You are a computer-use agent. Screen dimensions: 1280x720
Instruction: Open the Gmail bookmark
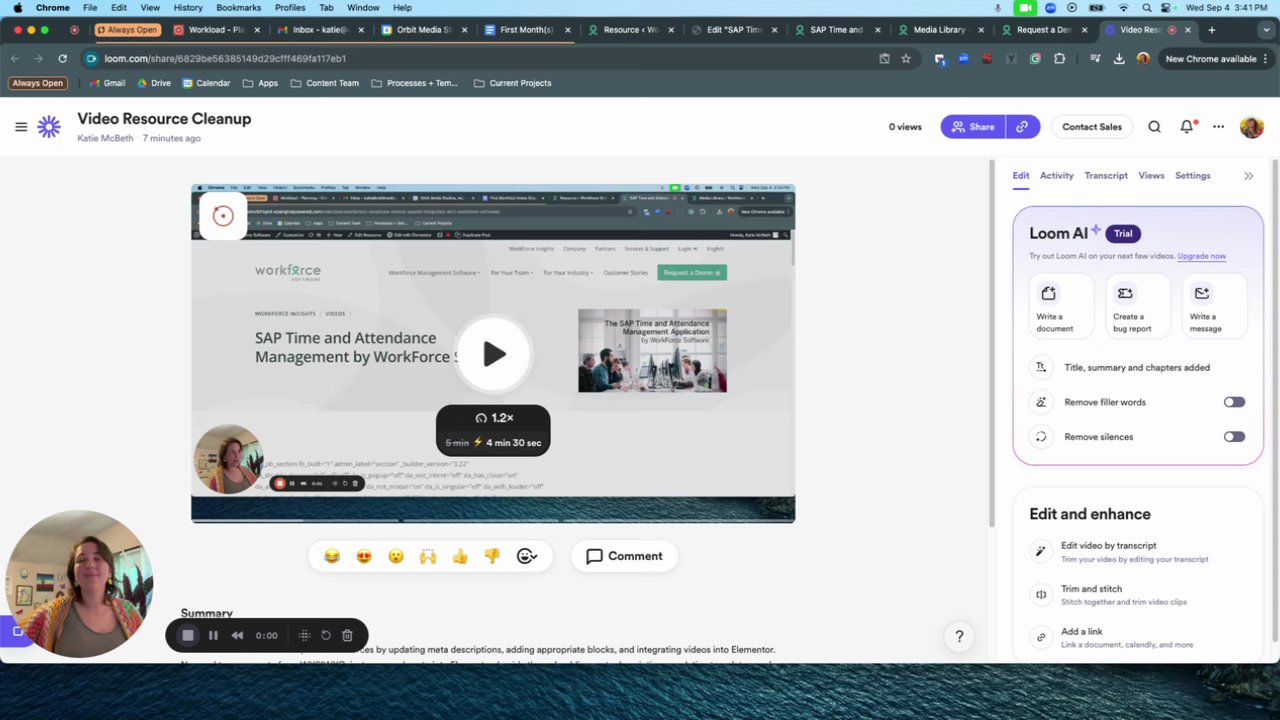[x=106, y=83]
